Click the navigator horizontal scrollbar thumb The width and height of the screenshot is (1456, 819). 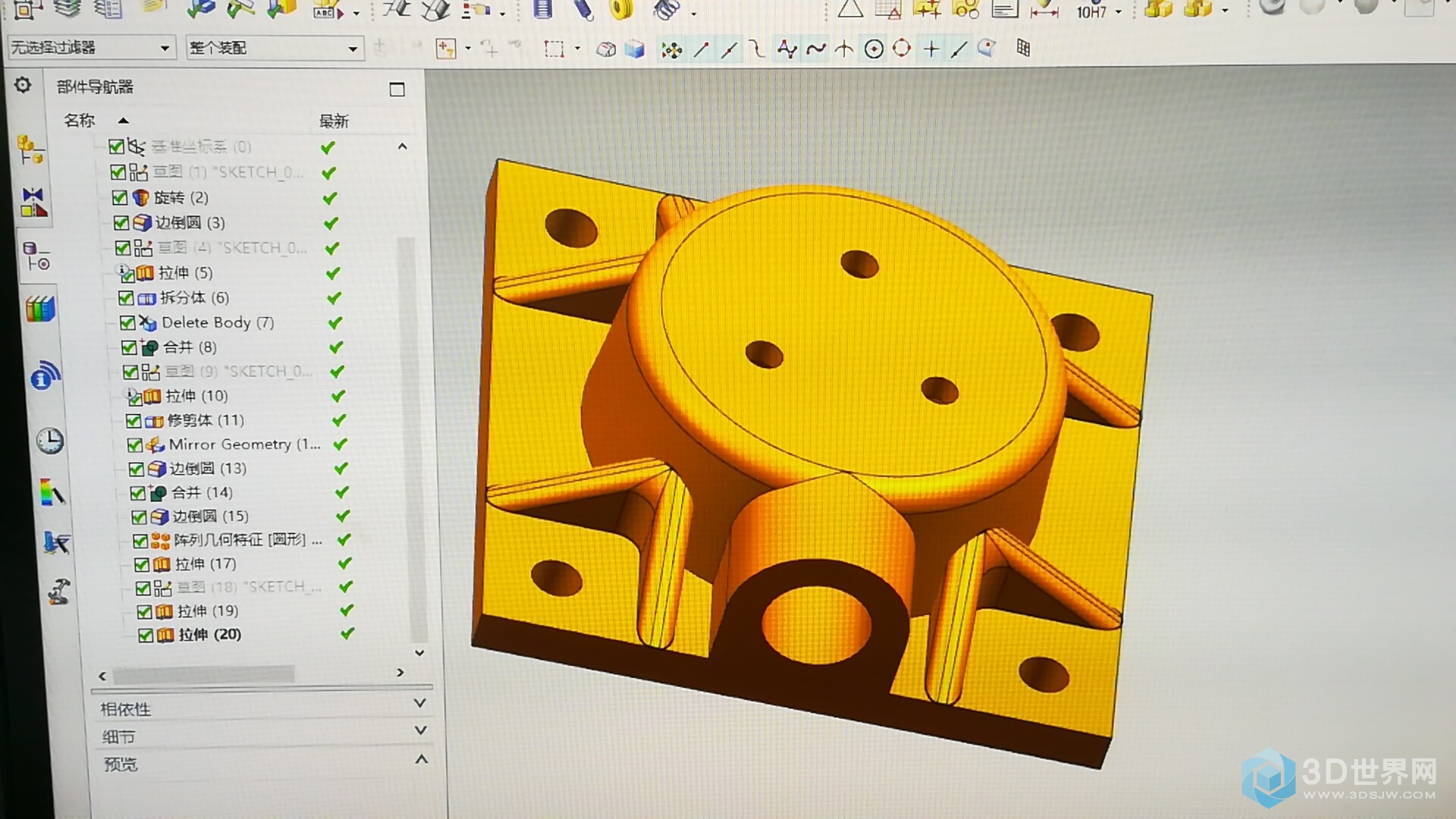203,674
